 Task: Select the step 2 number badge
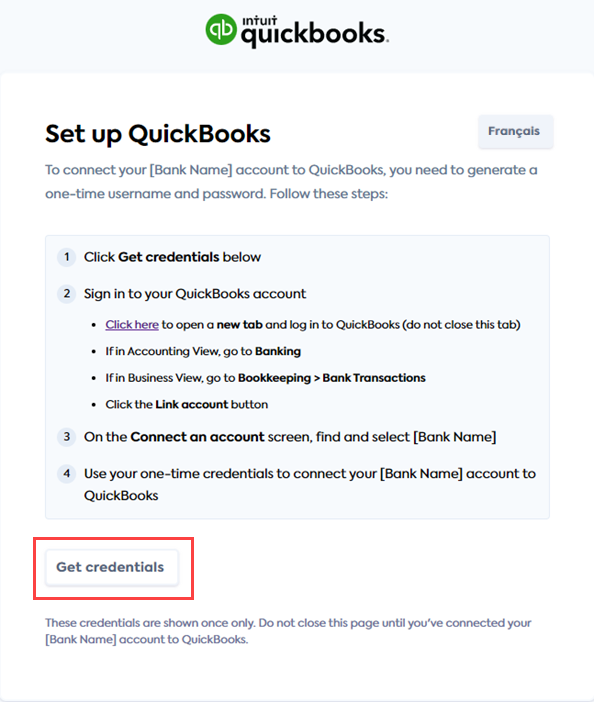(67, 294)
